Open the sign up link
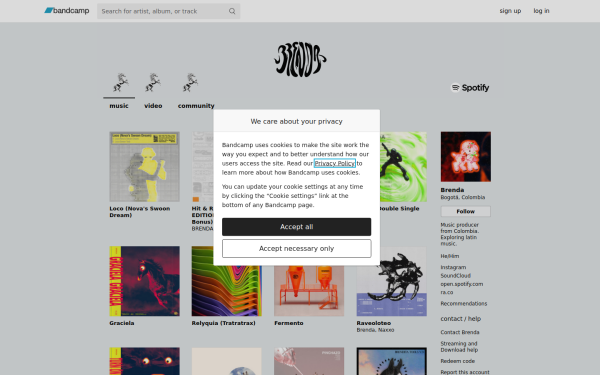The height and width of the screenshot is (375, 600). (x=510, y=11)
